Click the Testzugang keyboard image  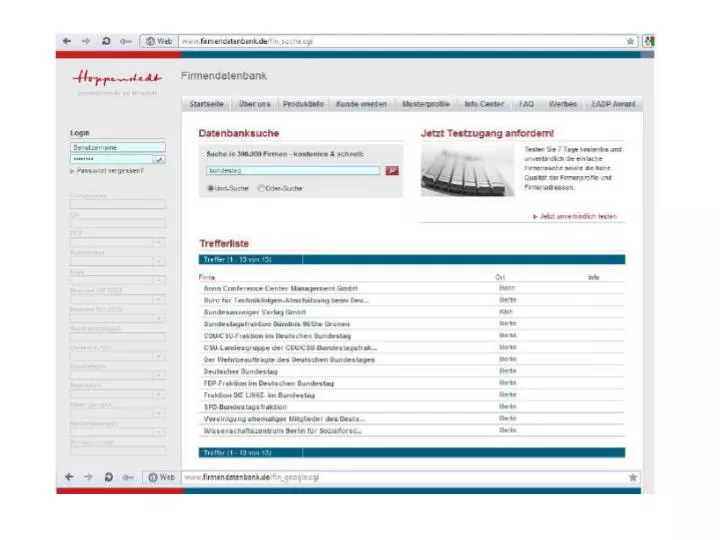click(467, 170)
